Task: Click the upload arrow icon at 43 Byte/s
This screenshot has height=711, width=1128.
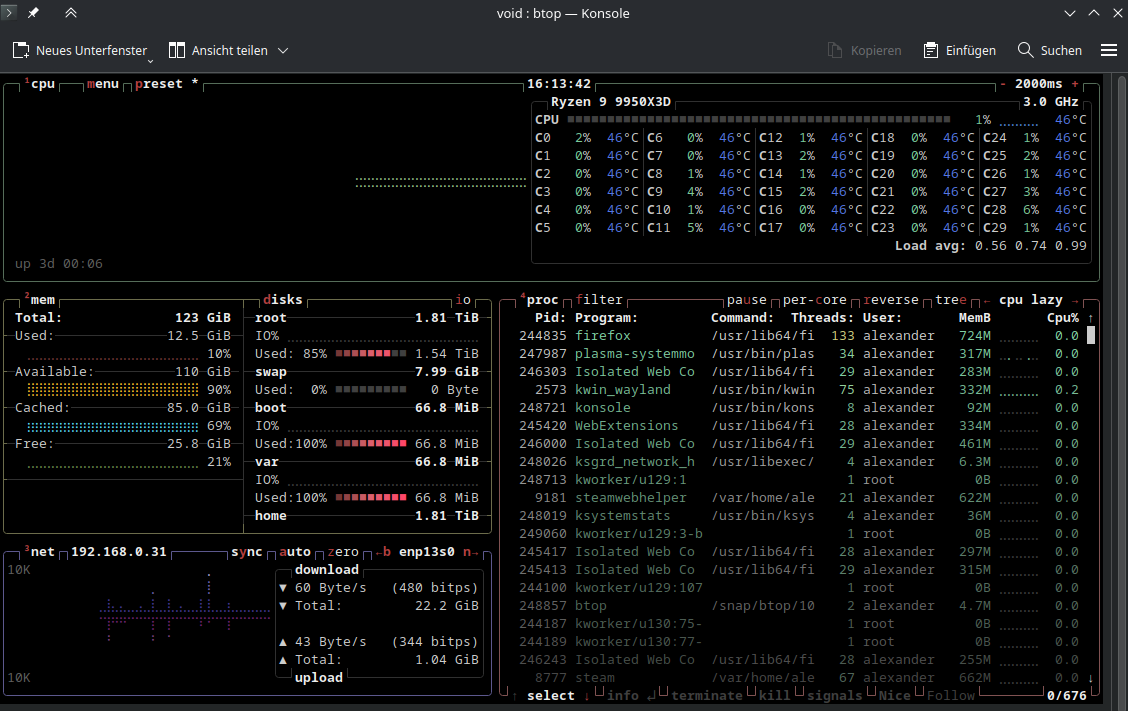Action: point(283,642)
